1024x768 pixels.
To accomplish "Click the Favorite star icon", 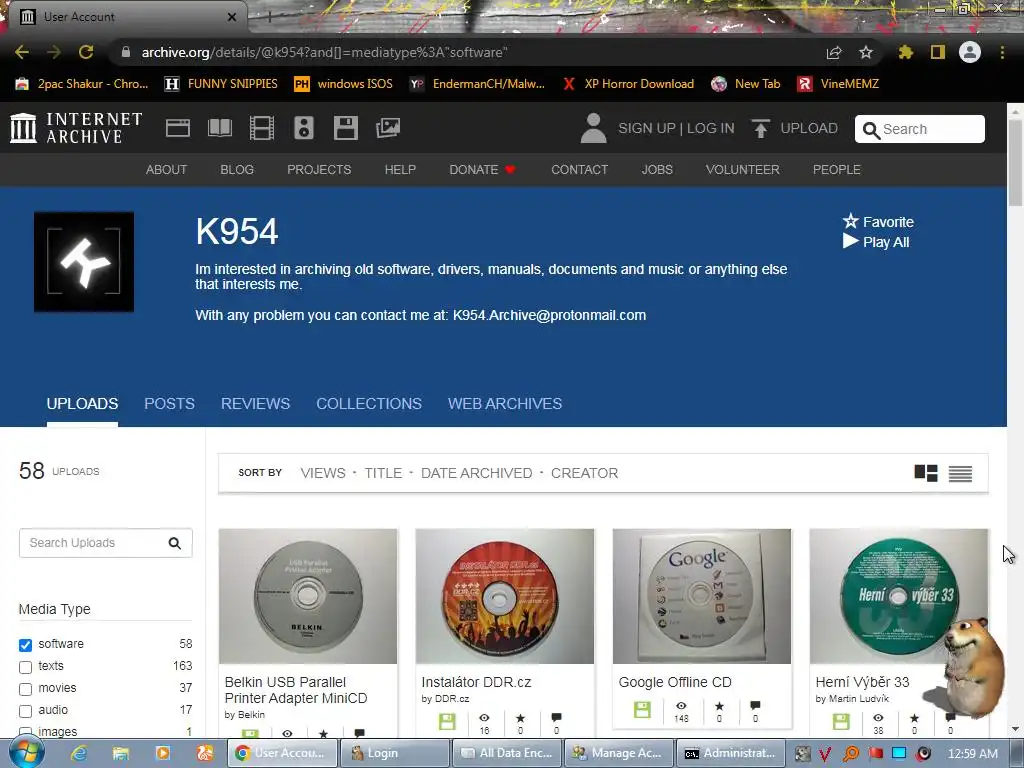I will (850, 221).
